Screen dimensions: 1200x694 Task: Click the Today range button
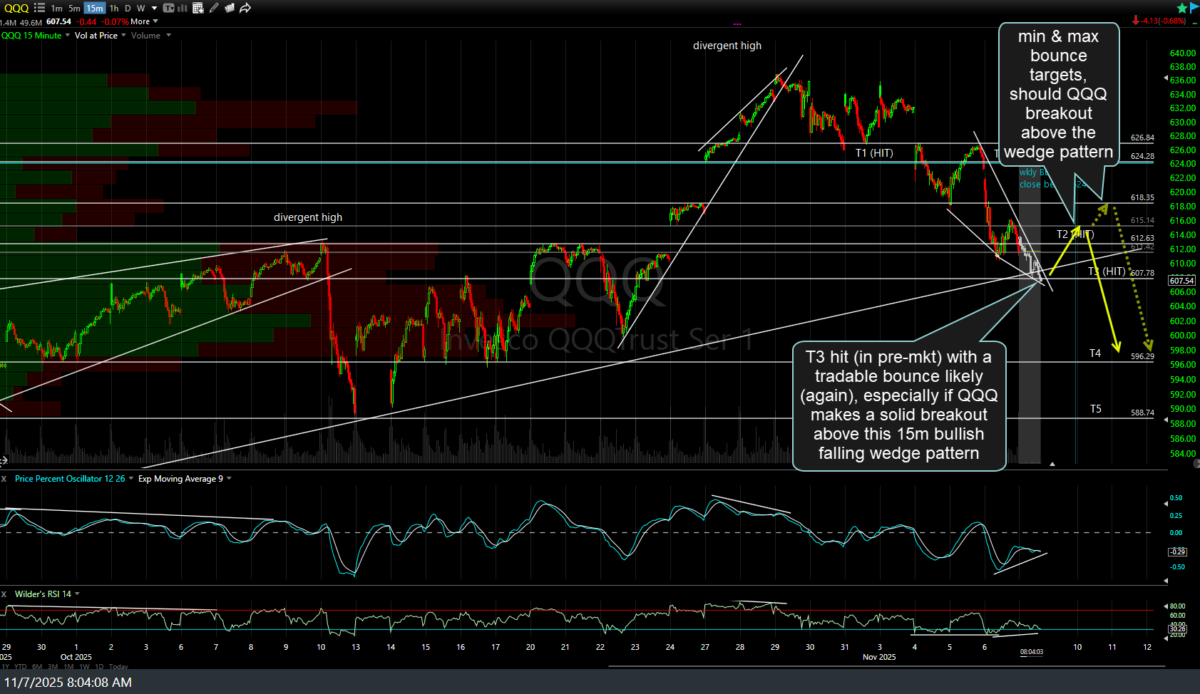tap(118, 667)
